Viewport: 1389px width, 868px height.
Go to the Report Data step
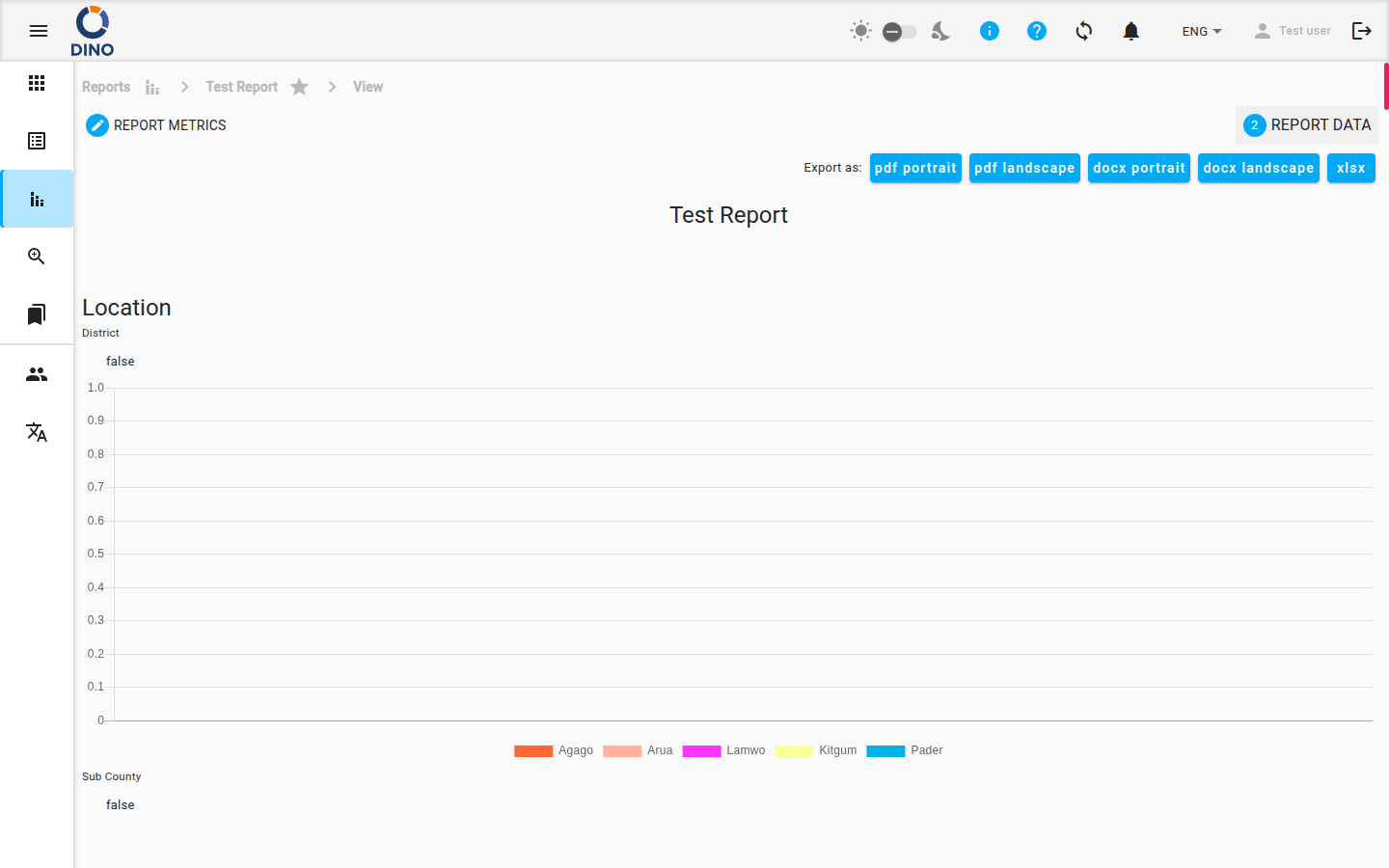(x=1307, y=125)
